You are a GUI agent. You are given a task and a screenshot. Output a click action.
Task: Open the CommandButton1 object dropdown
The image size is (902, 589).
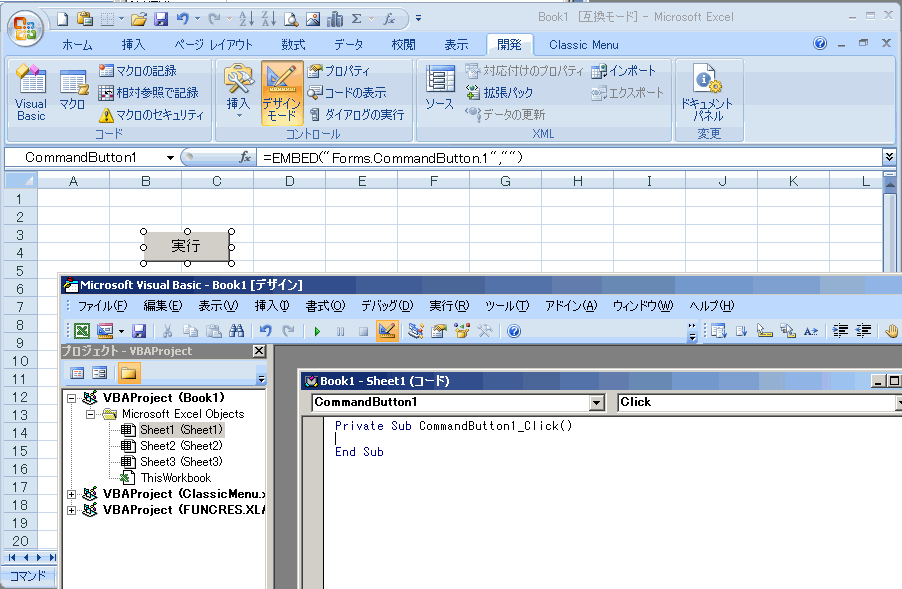(596, 403)
